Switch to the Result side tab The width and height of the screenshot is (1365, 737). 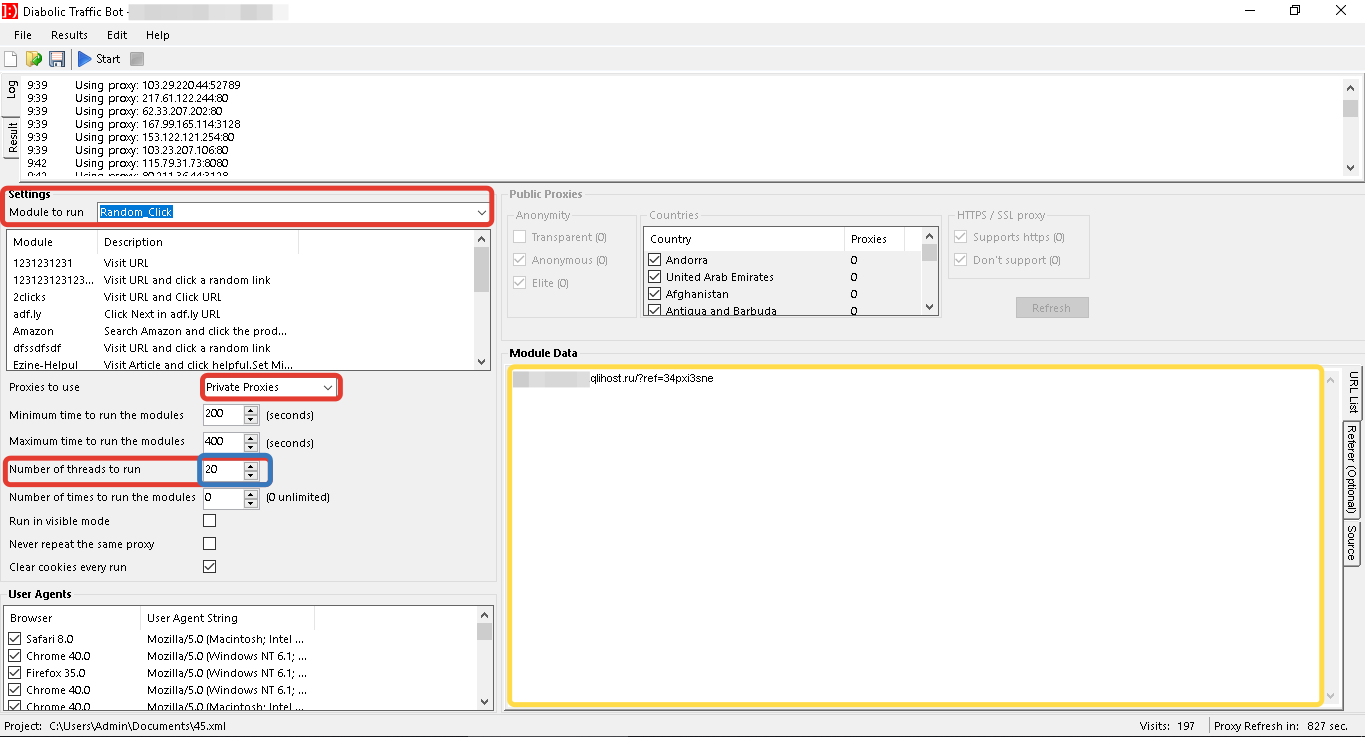coord(13,139)
